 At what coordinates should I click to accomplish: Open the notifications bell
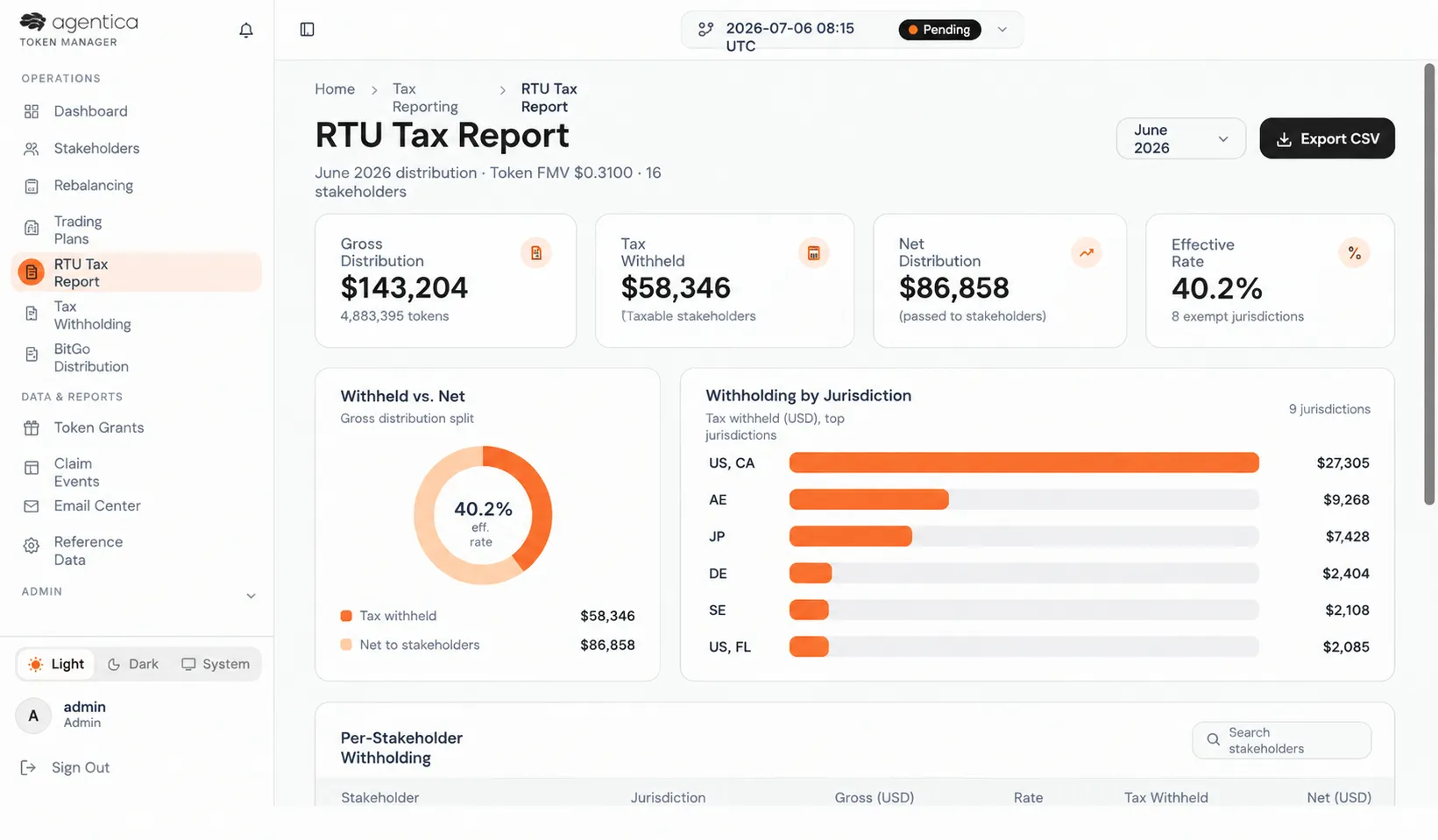coord(246,31)
